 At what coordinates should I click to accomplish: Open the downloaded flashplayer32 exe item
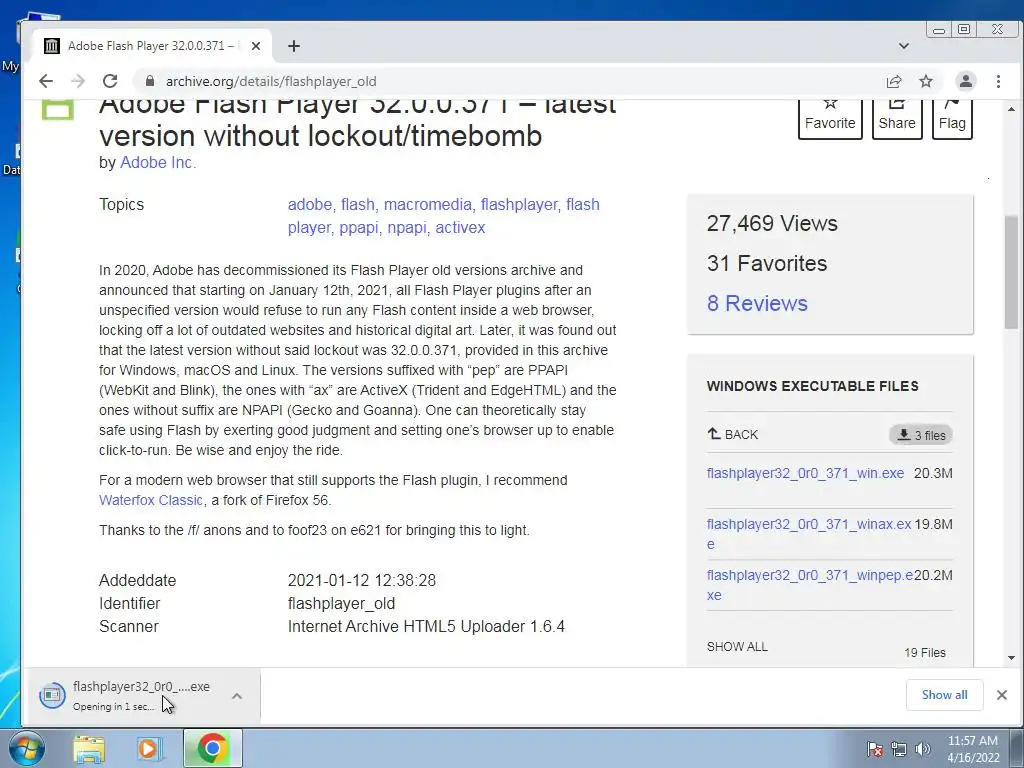141,696
